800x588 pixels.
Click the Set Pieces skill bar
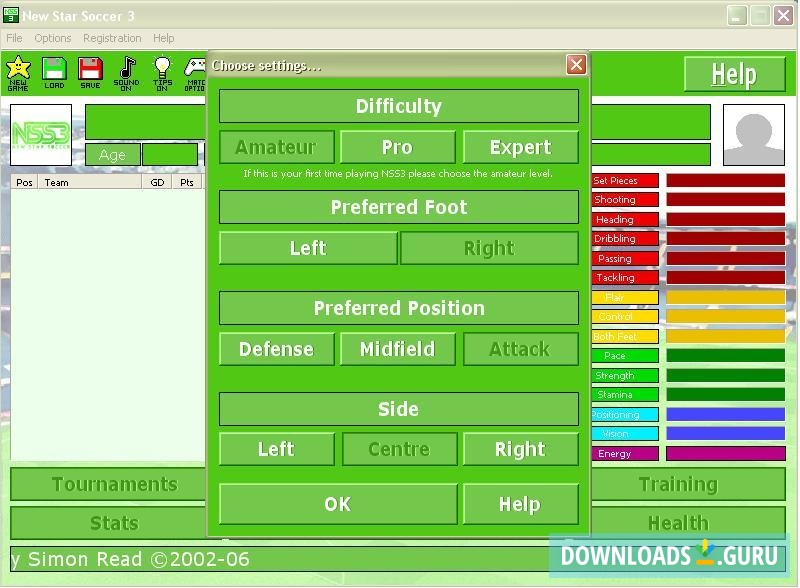726,181
